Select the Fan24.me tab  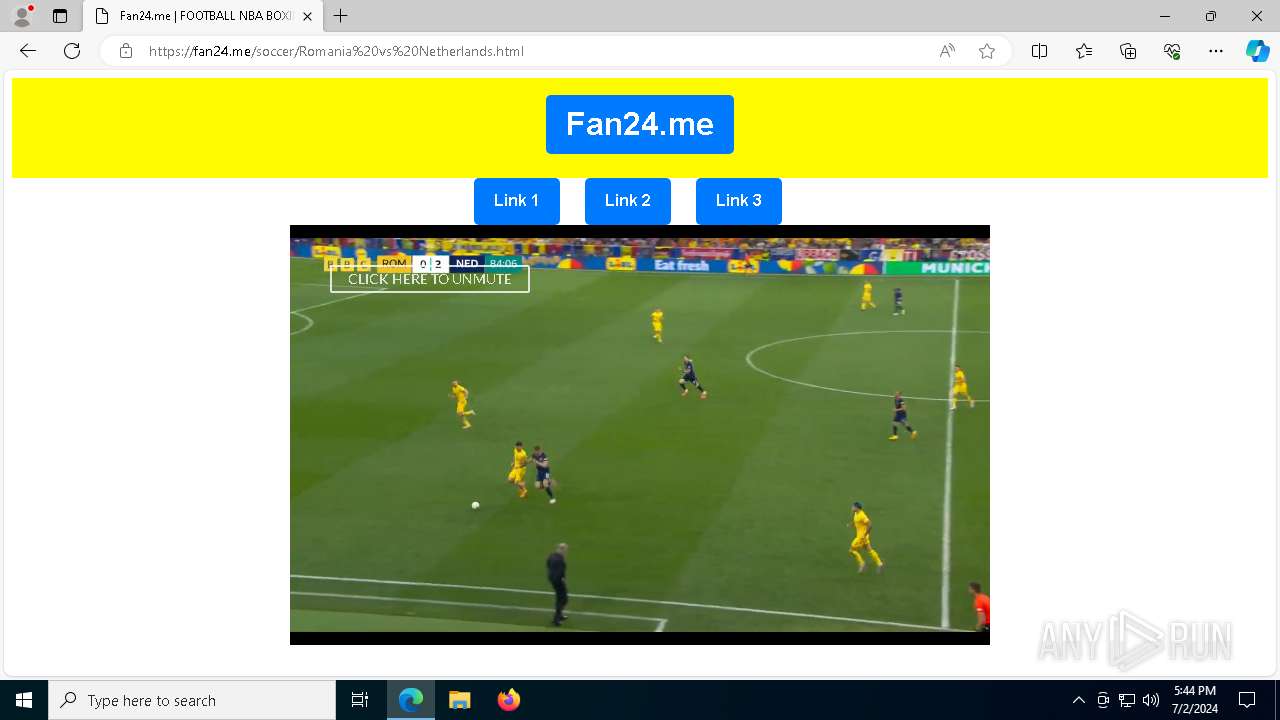point(203,16)
